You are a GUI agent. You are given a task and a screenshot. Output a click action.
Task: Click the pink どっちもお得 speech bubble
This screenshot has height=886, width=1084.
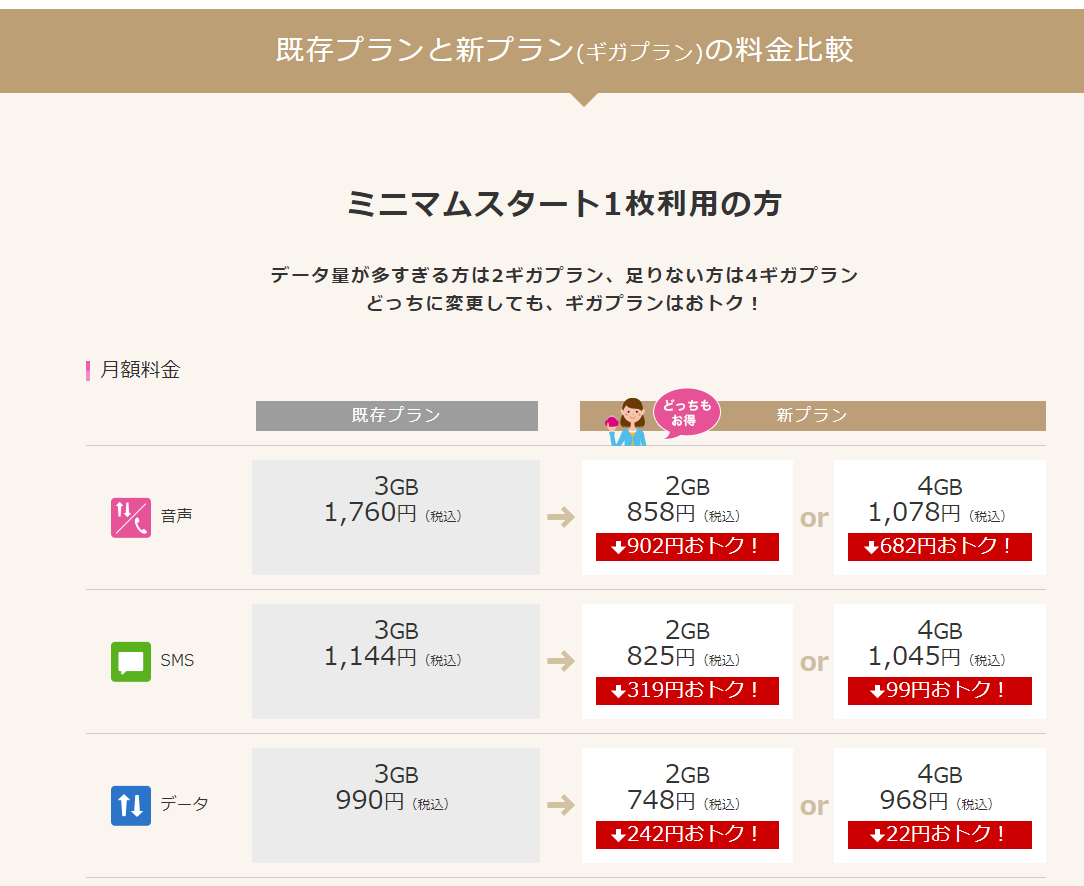point(686,412)
